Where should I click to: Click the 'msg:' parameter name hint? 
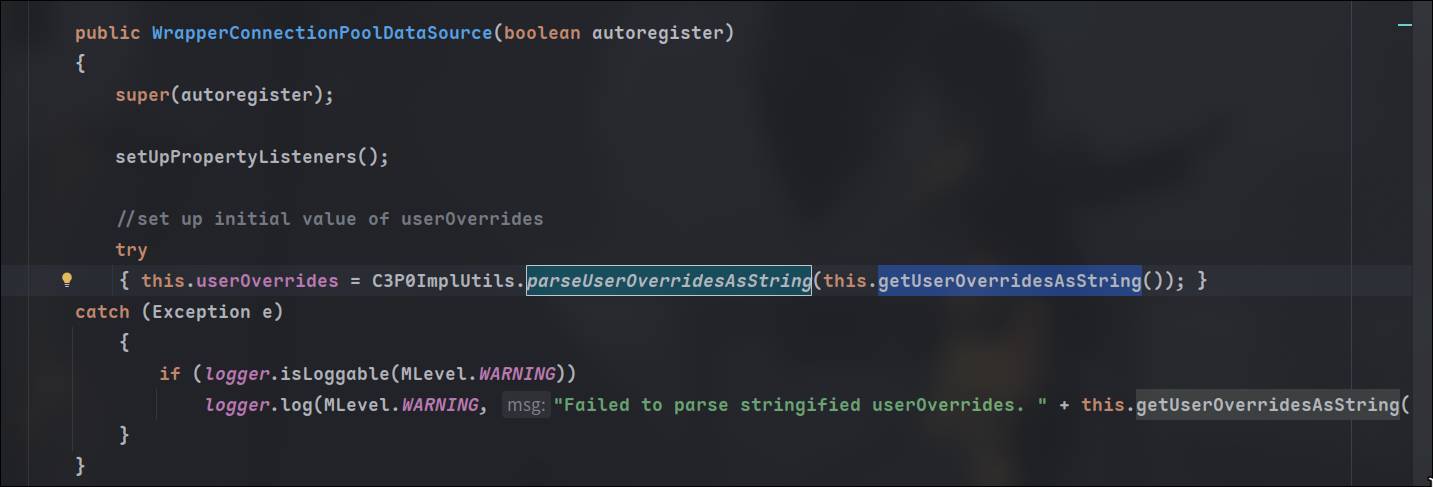pyautogui.click(x=526, y=405)
